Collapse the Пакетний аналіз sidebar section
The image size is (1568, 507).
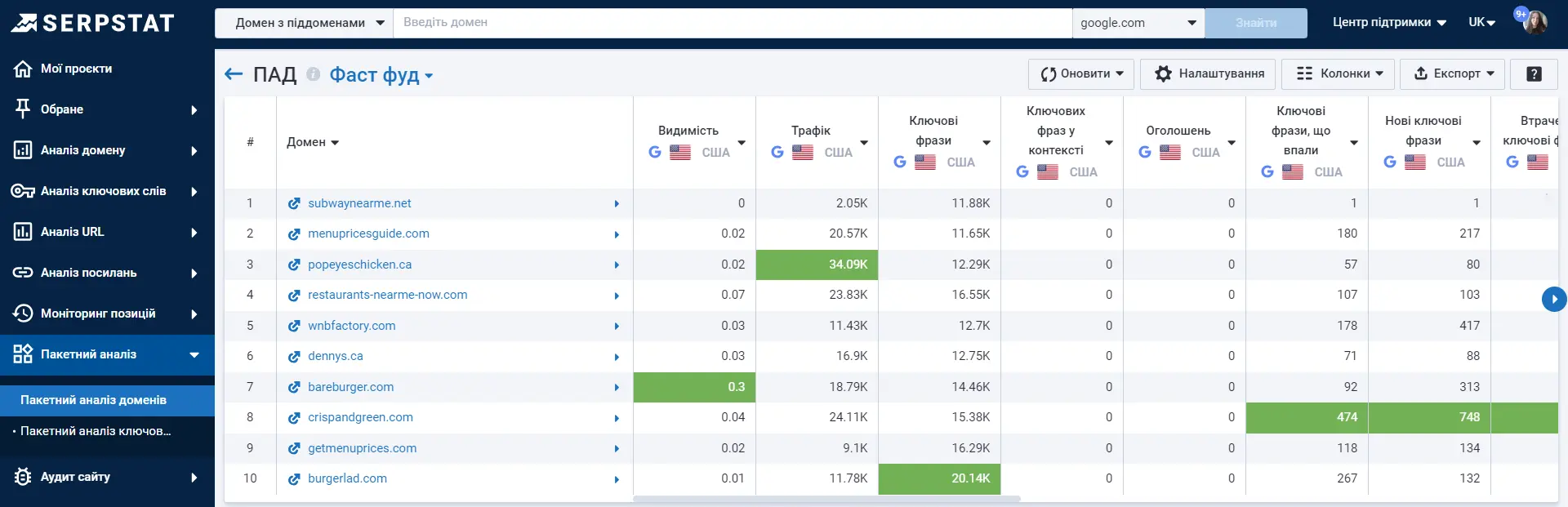pyautogui.click(x=194, y=355)
